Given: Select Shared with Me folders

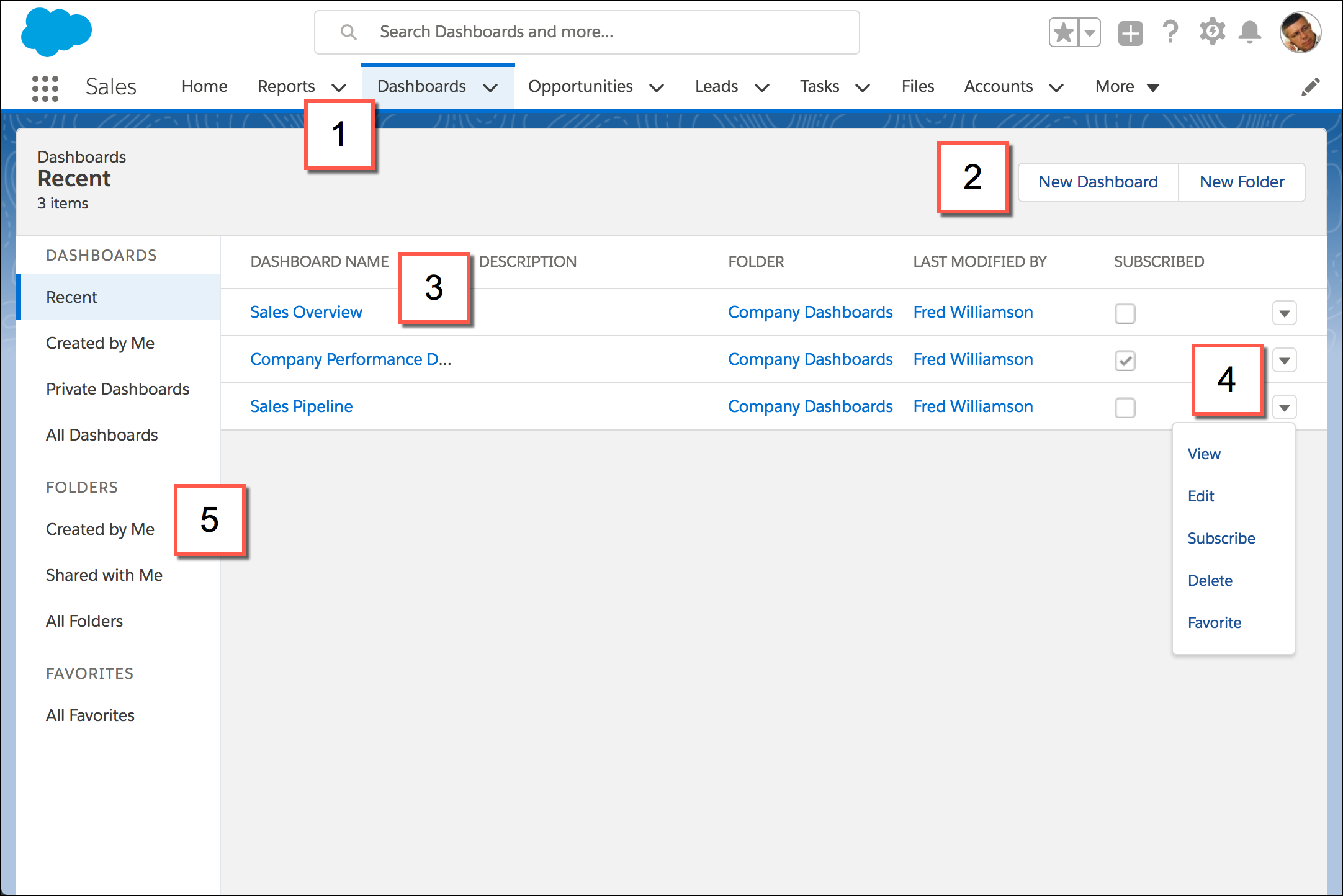Looking at the screenshot, I should point(104,575).
